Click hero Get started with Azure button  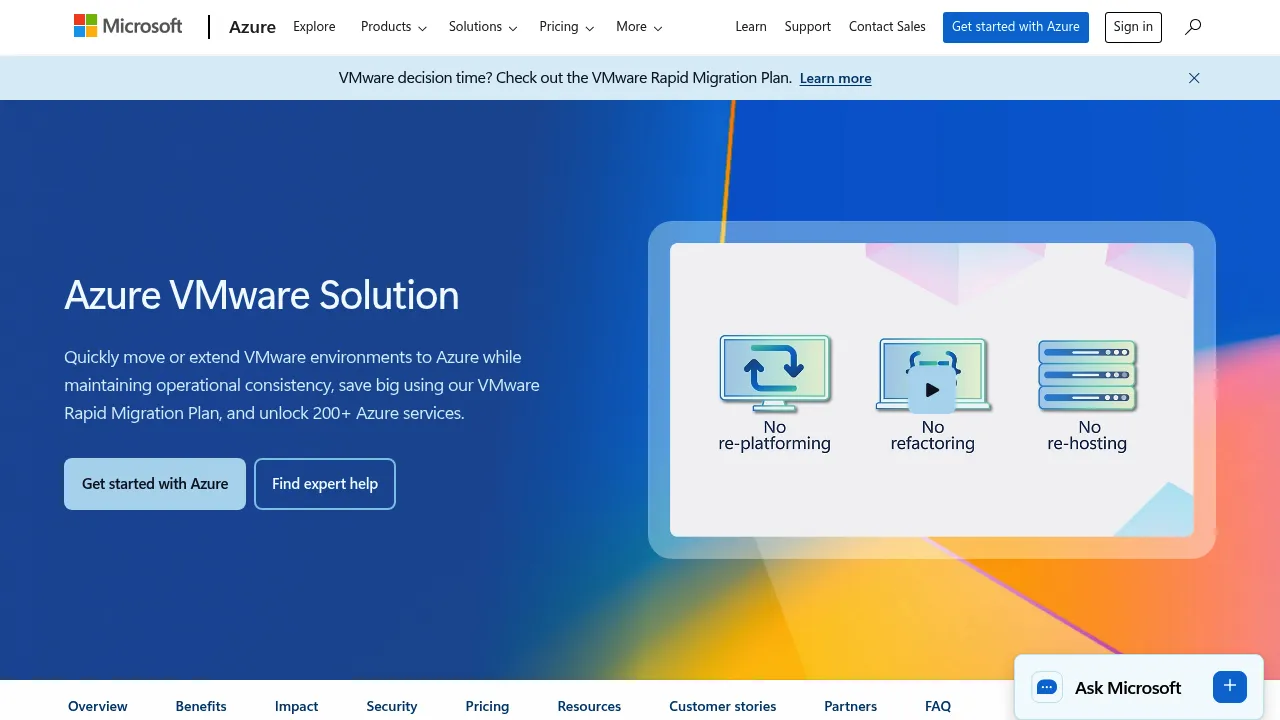155,484
